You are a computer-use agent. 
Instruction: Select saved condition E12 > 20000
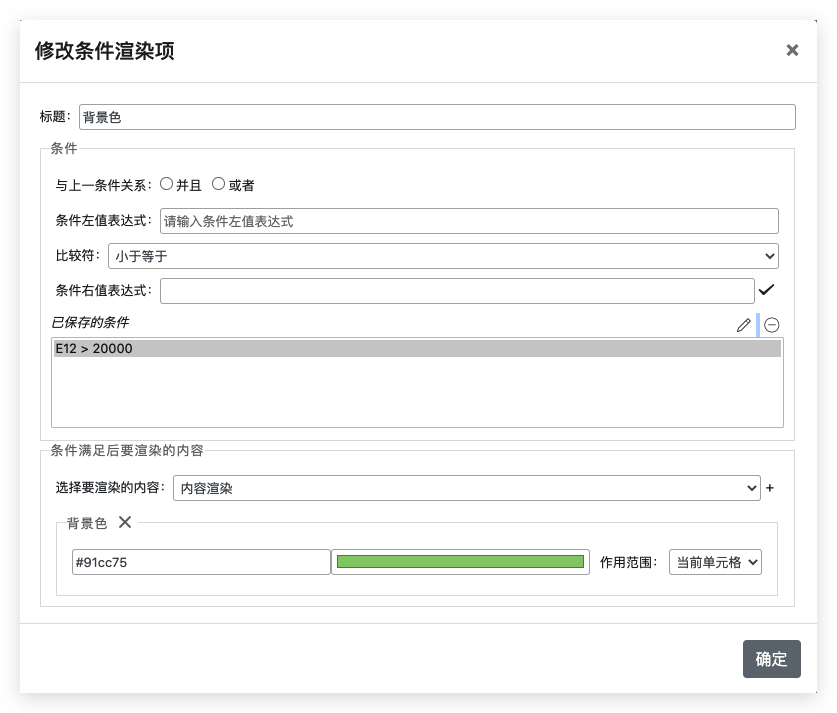click(x=417, y=348)
